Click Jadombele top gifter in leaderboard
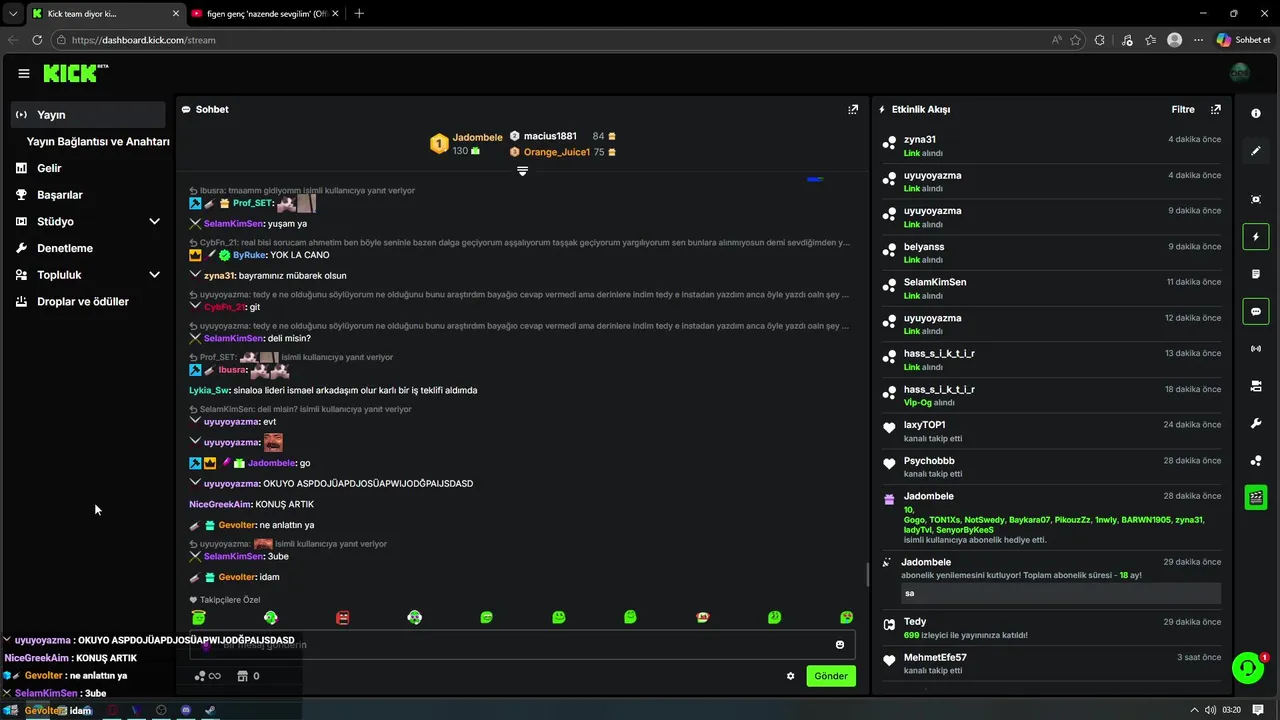Viewport: 1280px width, 720px height. (476, 137)
